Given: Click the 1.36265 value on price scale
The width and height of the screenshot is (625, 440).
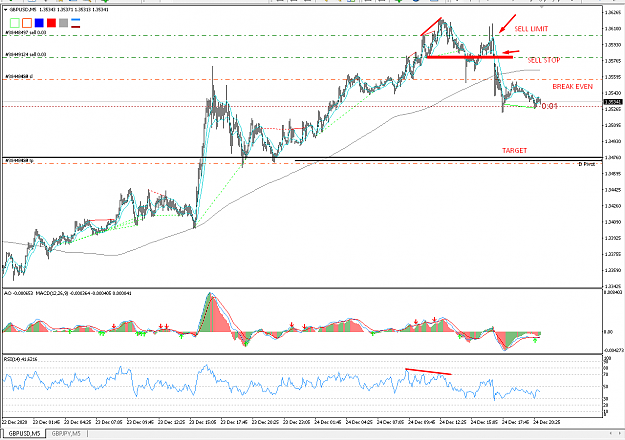Looking at the screenshot, I should (x=613, y=13).
